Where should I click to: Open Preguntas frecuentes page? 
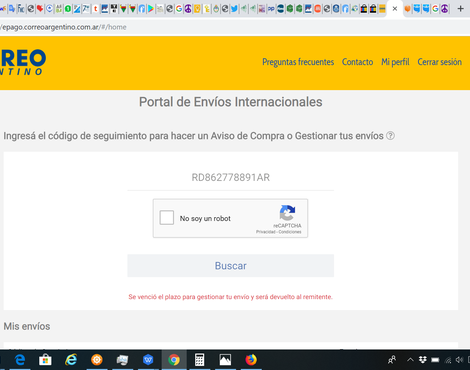298,62
